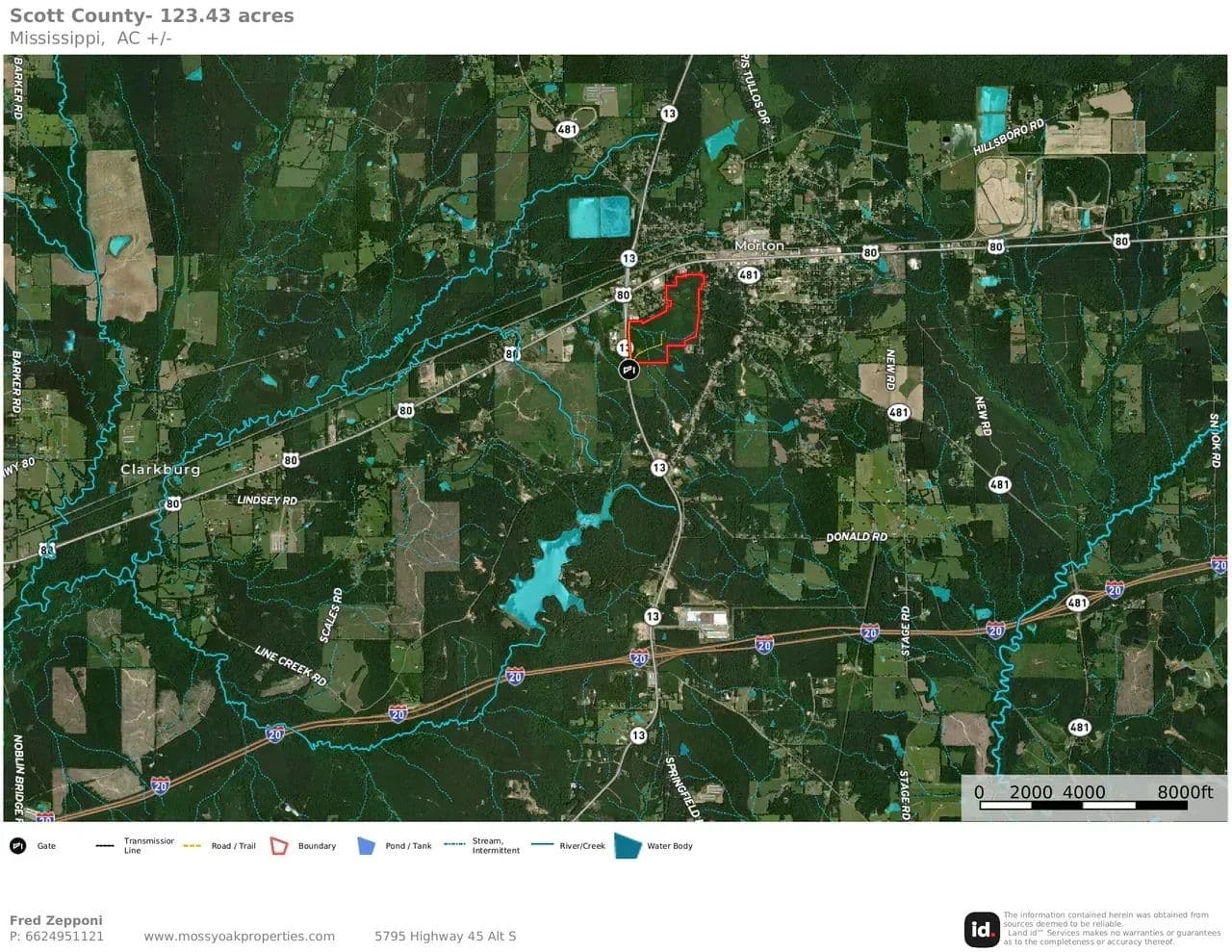1232x952 pixels.
Task: Click the Land id logo
Action: 982,929
